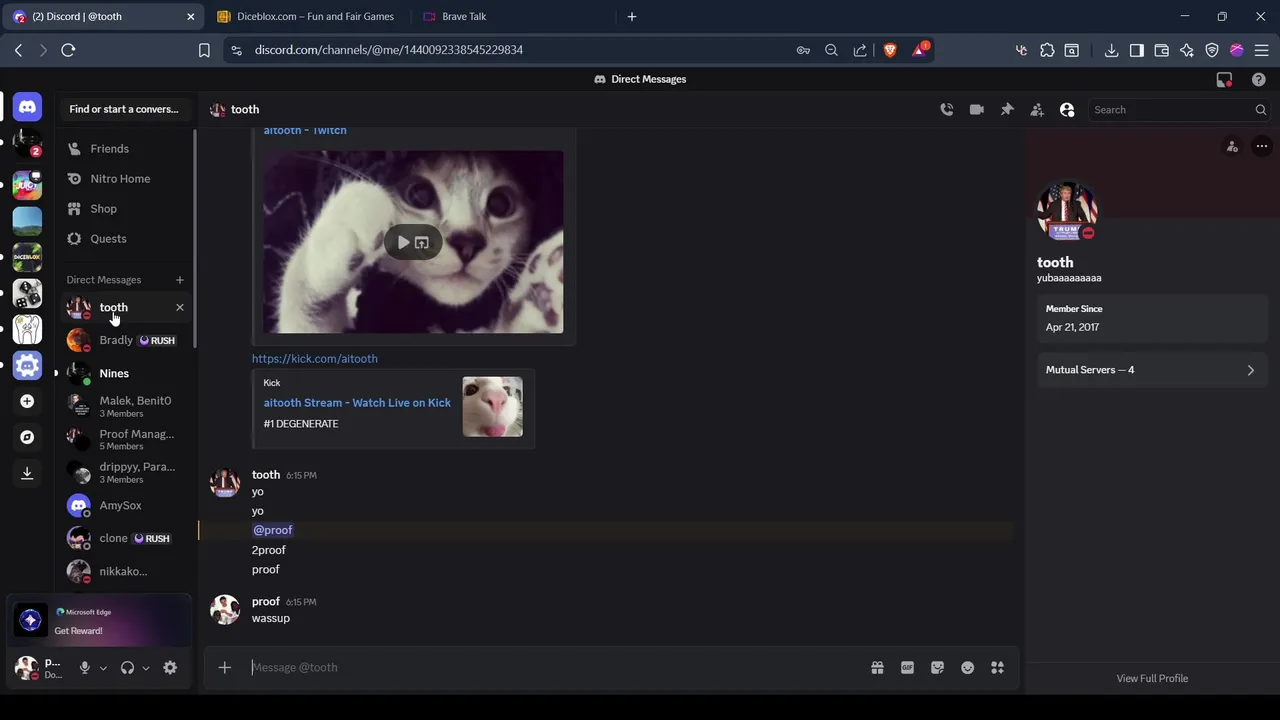
Task: Open the emoji picker
Action: (x=967, y=668)
